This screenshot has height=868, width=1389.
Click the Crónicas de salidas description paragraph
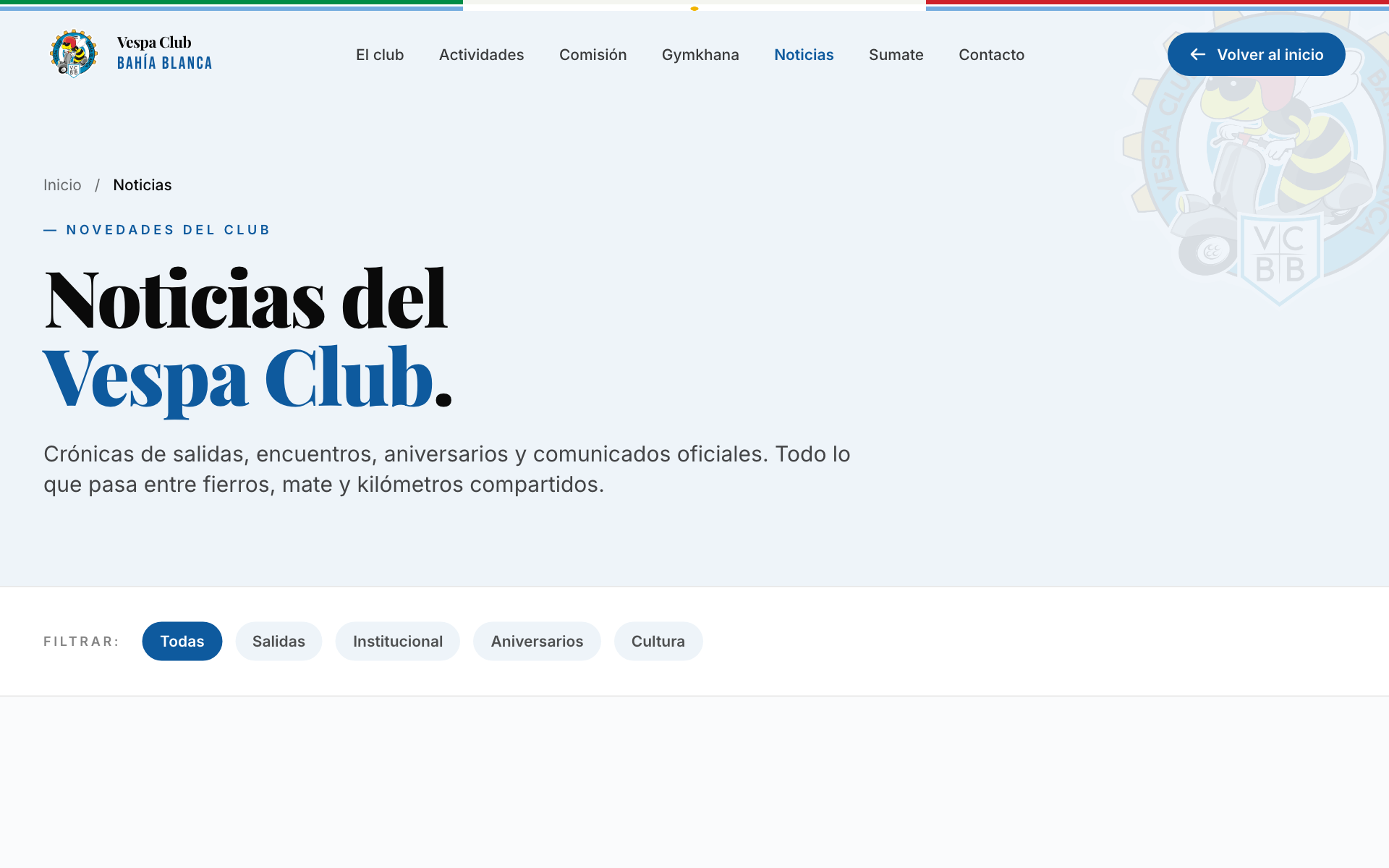447,469
